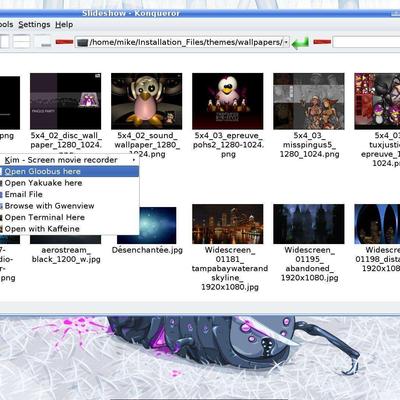Select the tuxjustice epreuve thumbnail at the right edge
This screenshot has width=400, height=400.
pos(377,101)
